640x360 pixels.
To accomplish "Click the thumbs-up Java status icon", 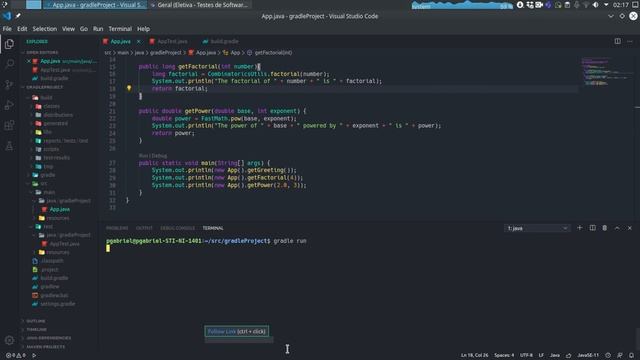I will pyautogui.click(x=569, y=356).
